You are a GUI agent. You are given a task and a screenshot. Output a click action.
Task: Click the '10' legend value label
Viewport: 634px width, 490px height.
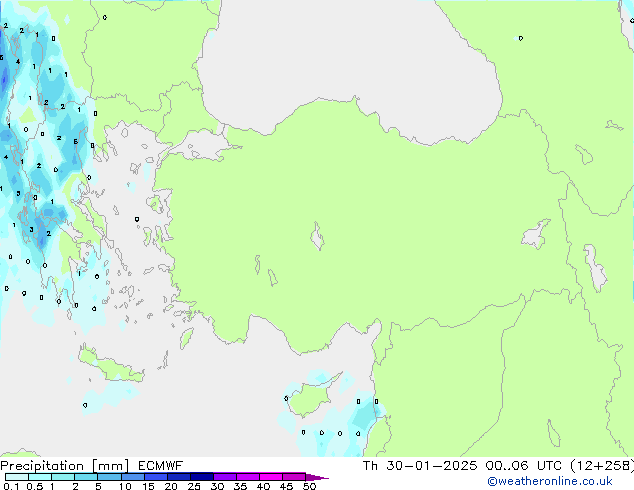125,486
